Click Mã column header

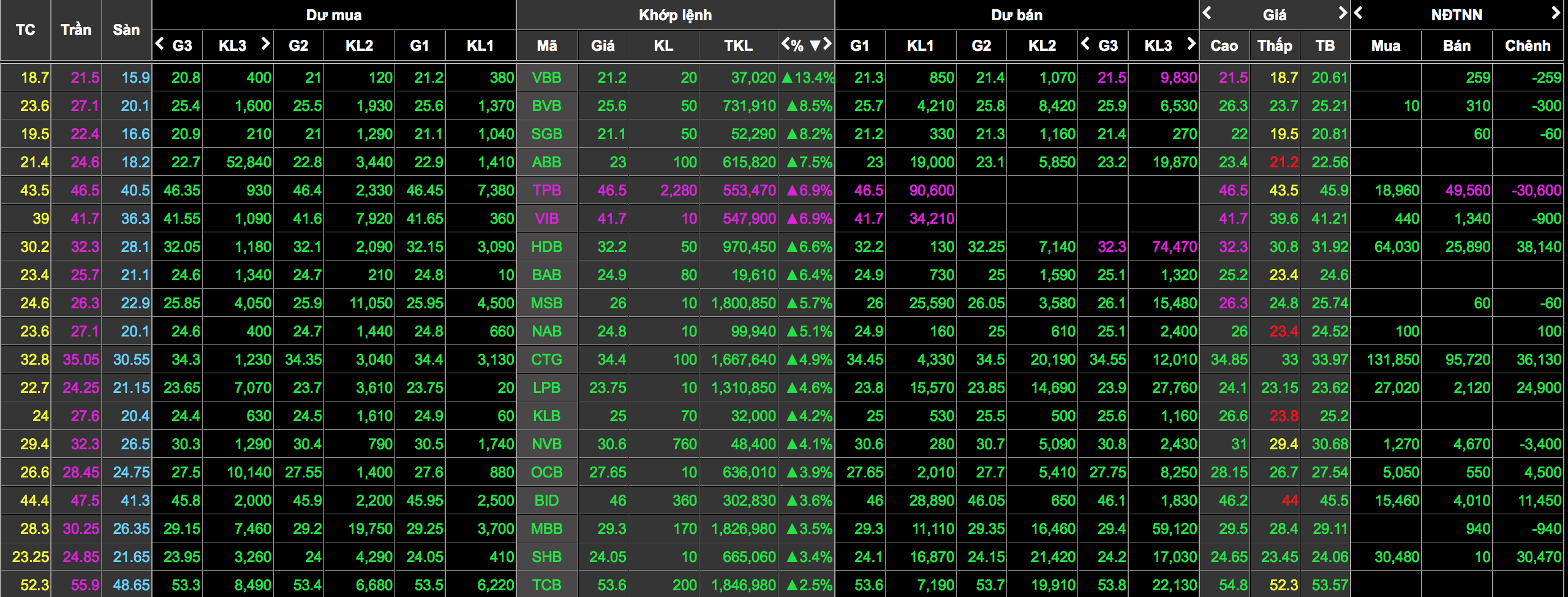pos(547,45)
